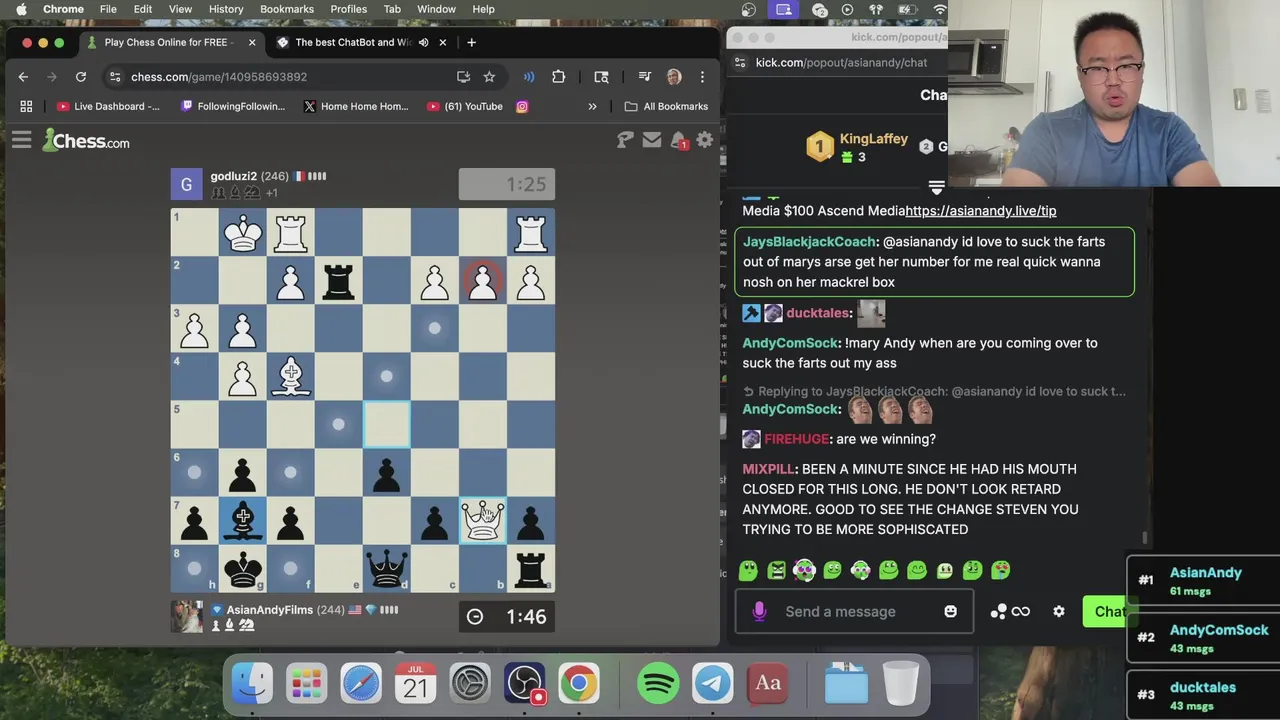The height and width of the screenshot is (720, 1280).
Task: Click the chess.com address bar URL
Action: click(219, 76)
